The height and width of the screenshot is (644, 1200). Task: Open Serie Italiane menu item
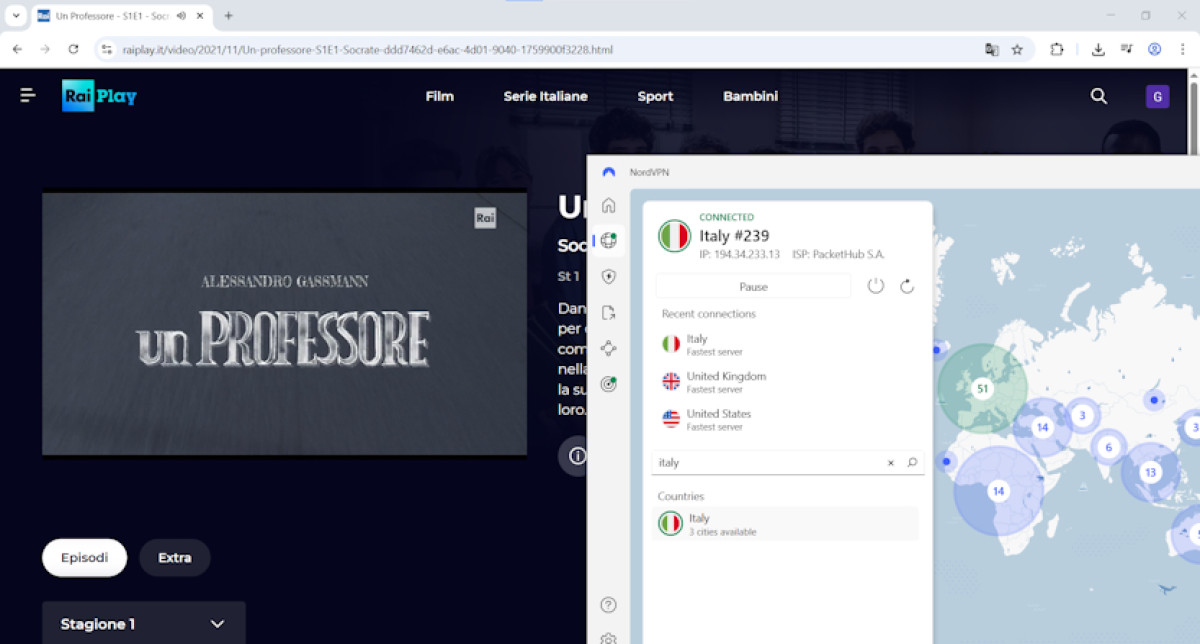point(545,96)
